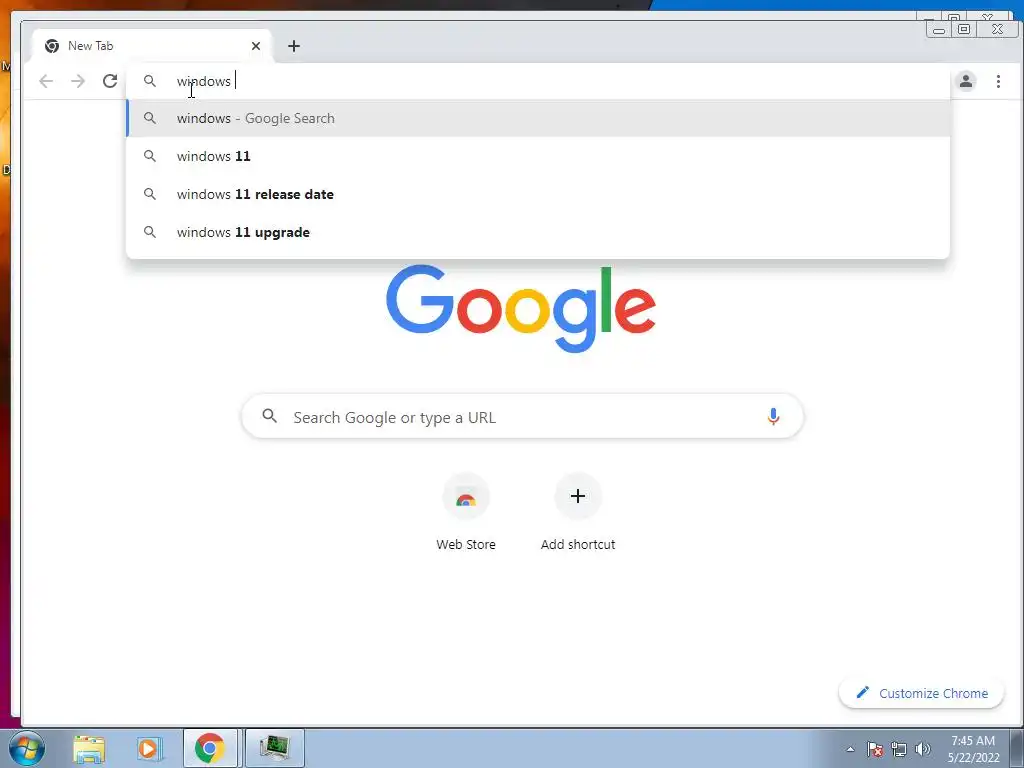Close the New Tab tab
Image resolution: width=1024 pixels, height=768 pixels.
pos(256,46)
